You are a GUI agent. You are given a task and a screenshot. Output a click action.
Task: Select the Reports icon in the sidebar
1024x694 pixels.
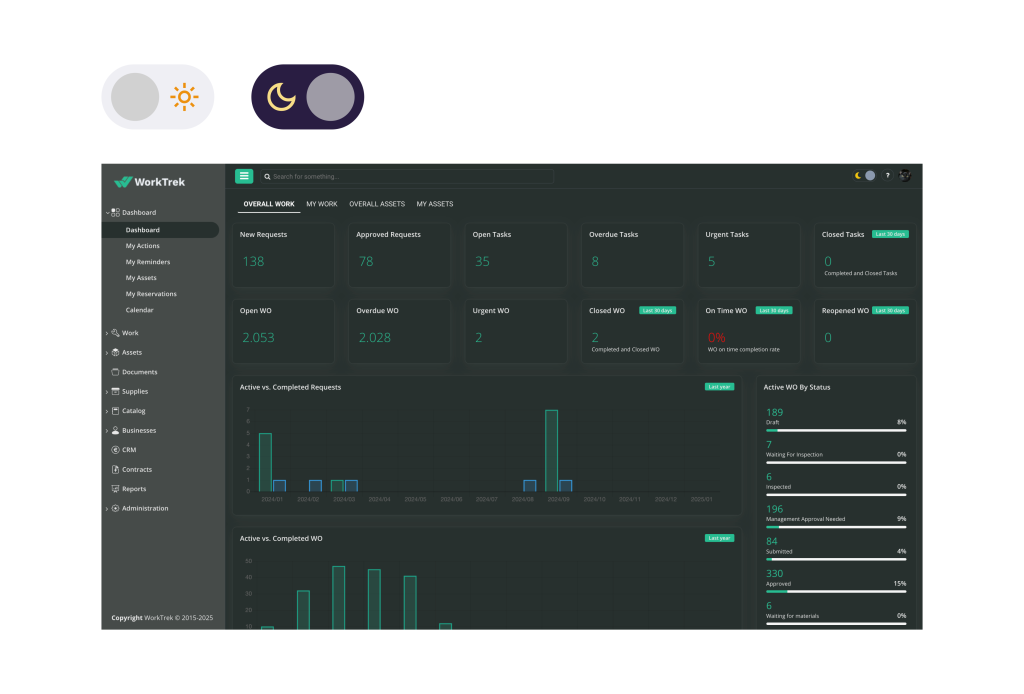pyautogui.click(x=115, y=488)
